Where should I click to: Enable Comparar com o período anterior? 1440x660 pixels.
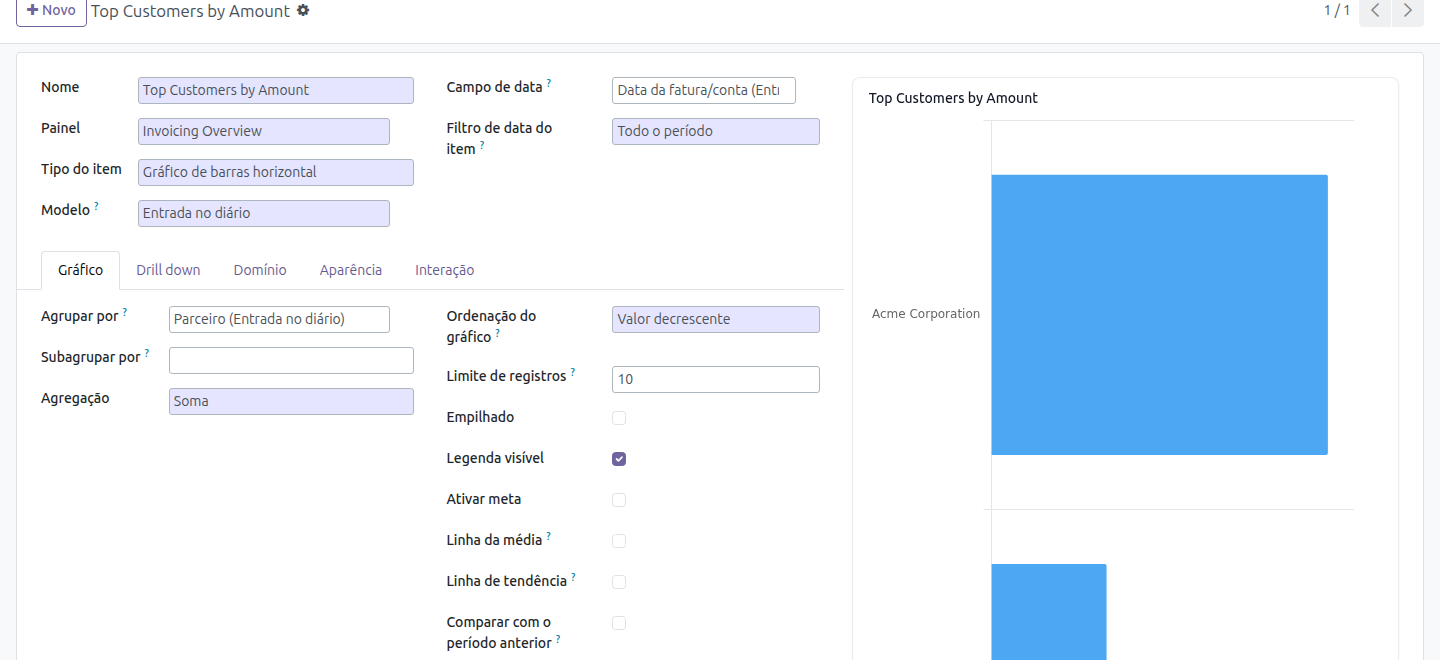pos(619,623)
